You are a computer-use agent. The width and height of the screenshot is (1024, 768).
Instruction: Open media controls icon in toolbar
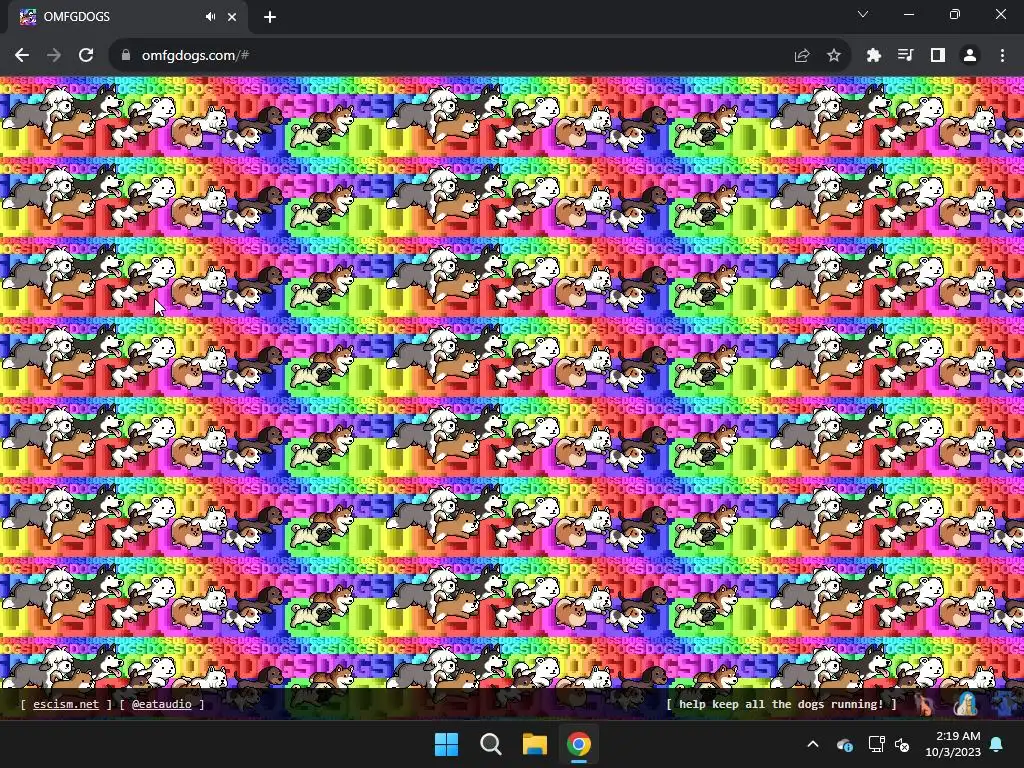pos(906,56)
